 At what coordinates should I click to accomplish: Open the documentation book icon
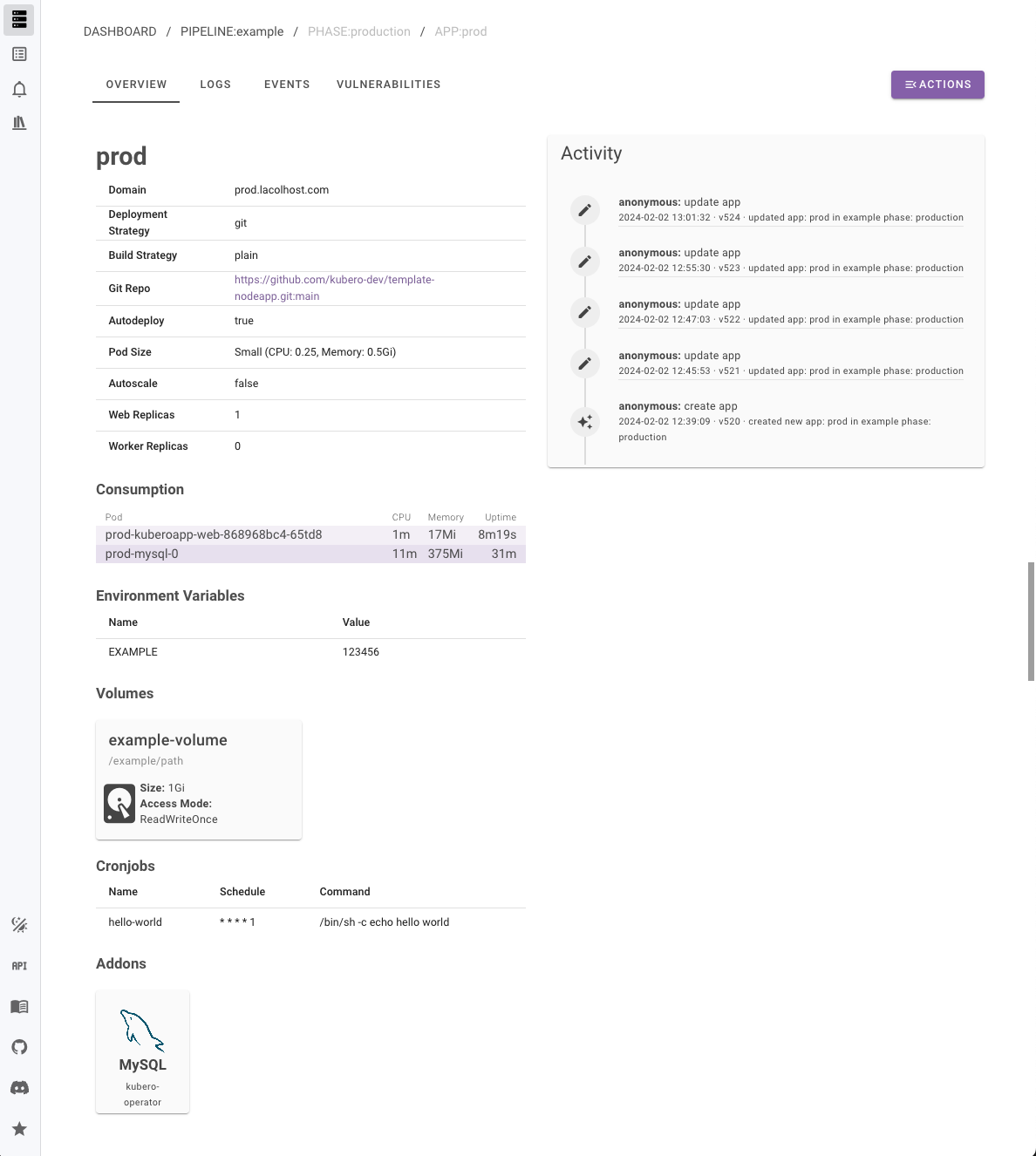[x=19, y=1007]
